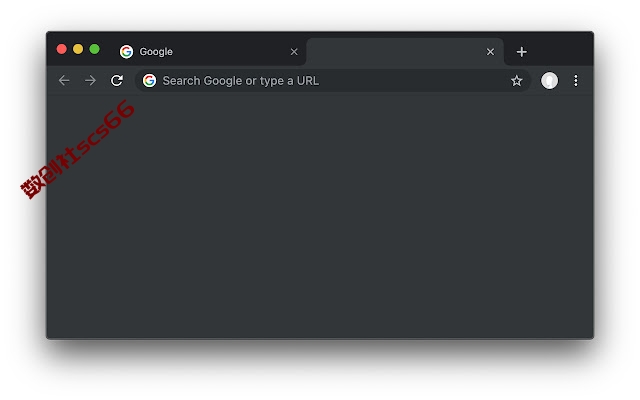Screen dimensions: 640x400
Task: Minimize the window with the yellow button
Action: (x=78, y=49)
